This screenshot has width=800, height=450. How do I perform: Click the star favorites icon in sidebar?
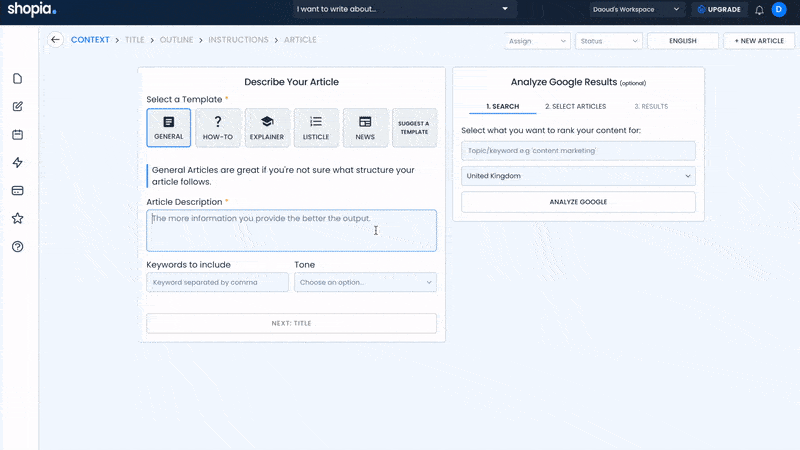coord(17,219)
